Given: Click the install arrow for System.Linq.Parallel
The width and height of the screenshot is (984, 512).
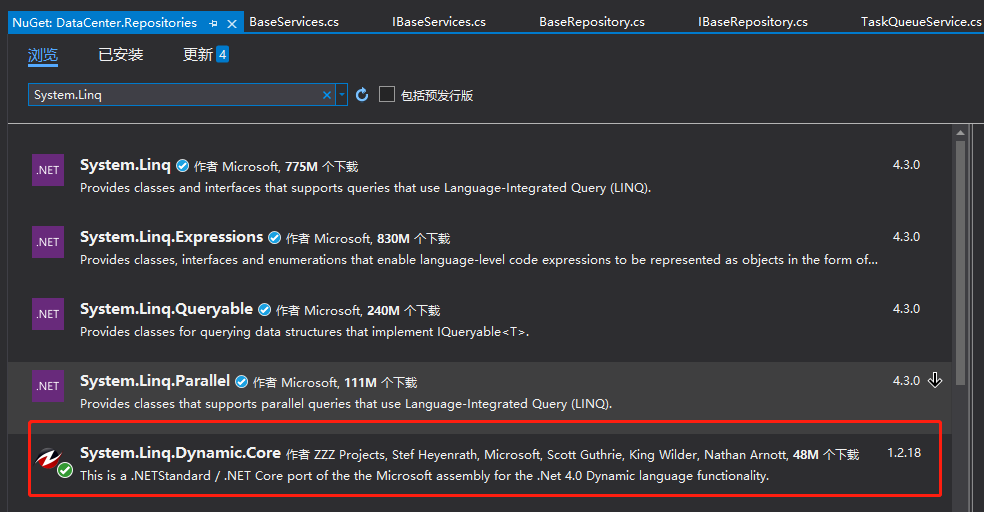Looking at the screenshot, I should point(935,380).
